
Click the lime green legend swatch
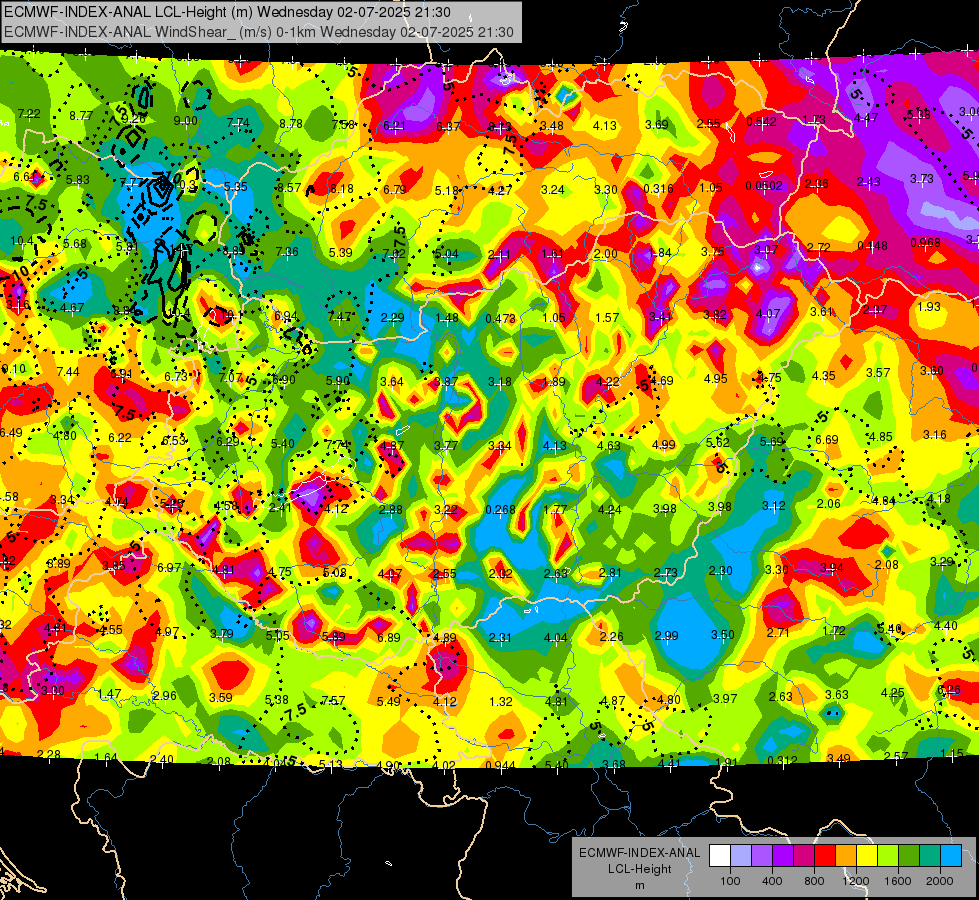tap(887, 856)
